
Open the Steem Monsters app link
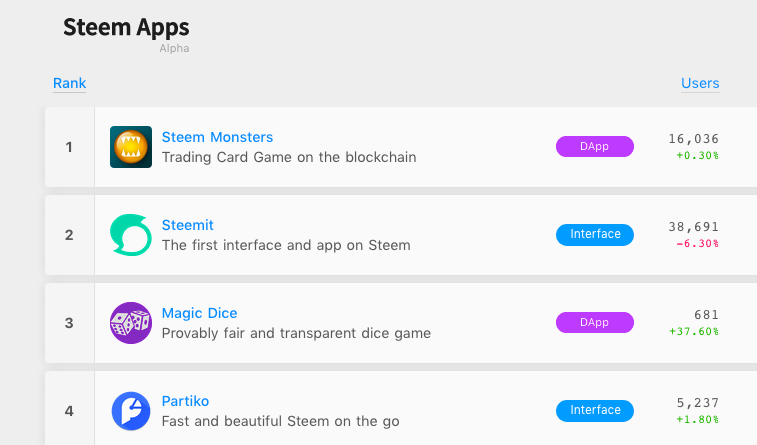click(x=217, y=137)
